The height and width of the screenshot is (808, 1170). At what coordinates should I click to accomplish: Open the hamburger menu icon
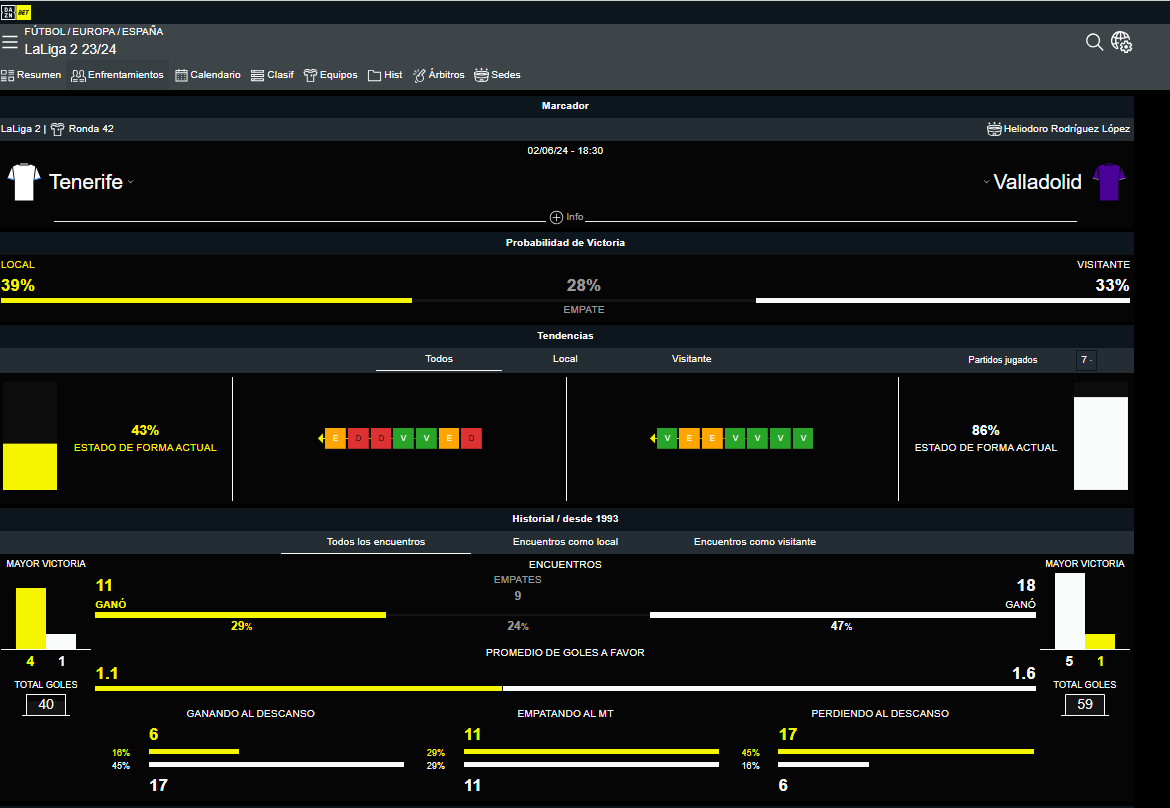click(10, 43)
